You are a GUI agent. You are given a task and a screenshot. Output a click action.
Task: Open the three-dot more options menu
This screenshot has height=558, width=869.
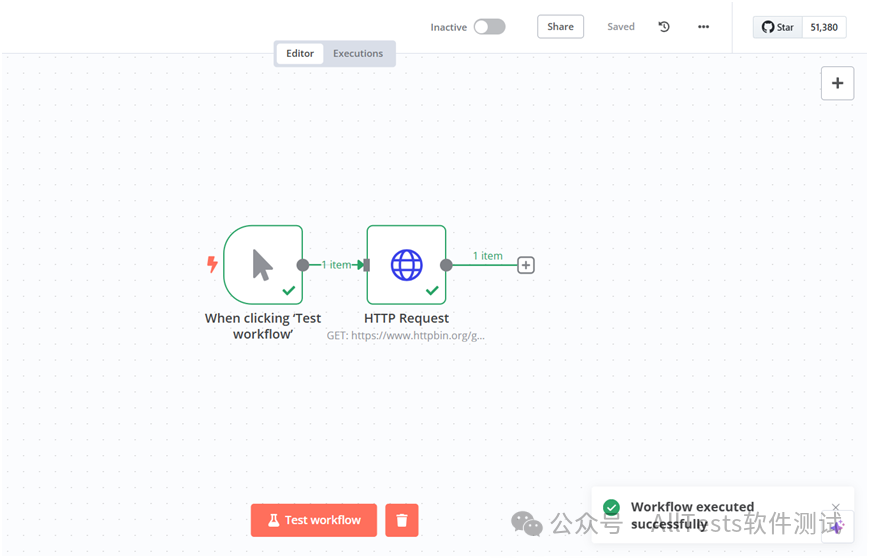(x=703, y=27)
